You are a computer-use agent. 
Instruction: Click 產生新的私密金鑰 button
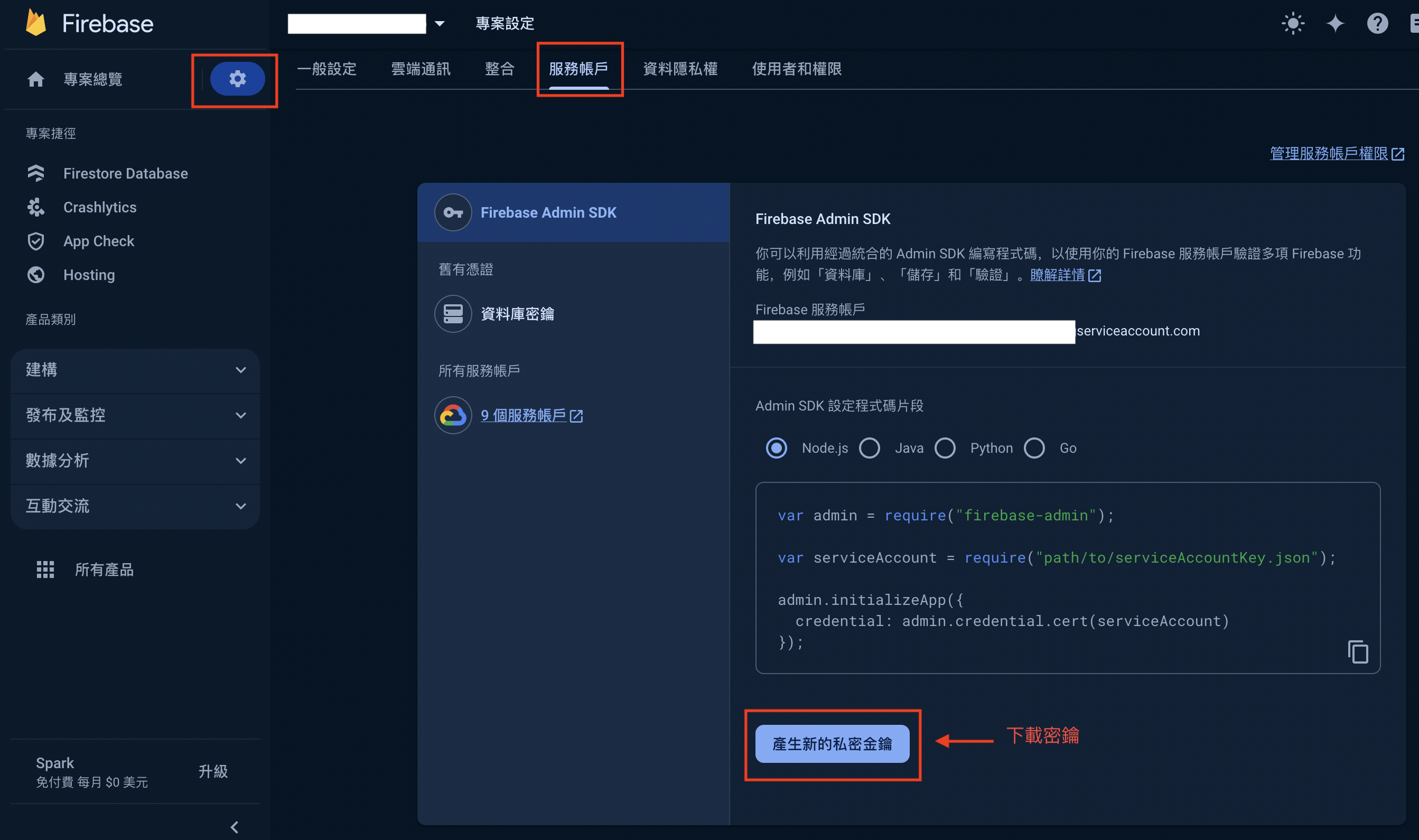tap(832, 744)
